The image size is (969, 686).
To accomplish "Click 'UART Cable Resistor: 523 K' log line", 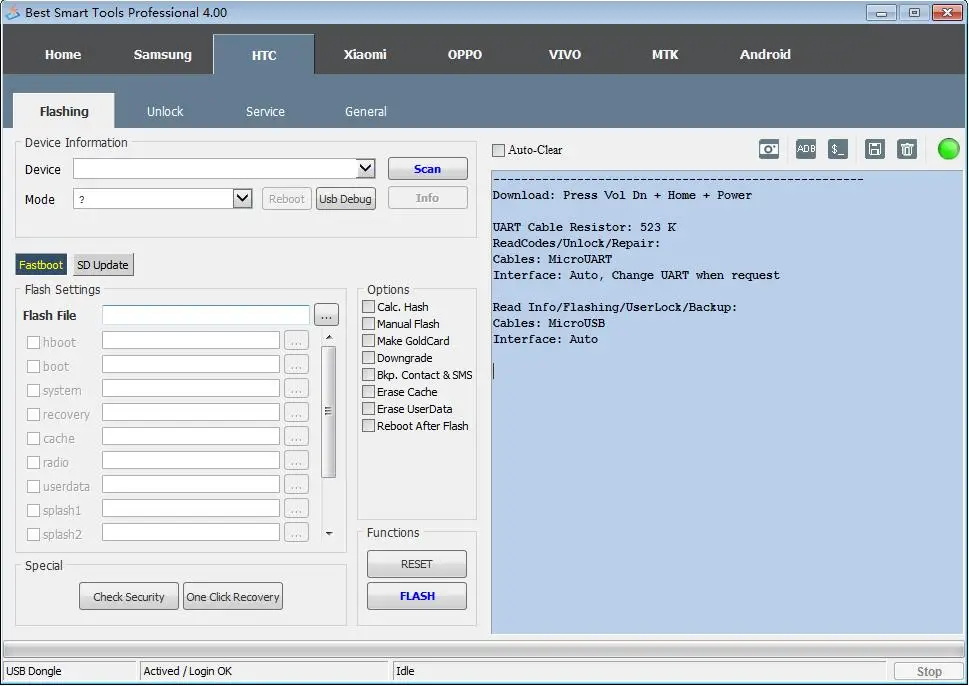I will pos(584,227).
